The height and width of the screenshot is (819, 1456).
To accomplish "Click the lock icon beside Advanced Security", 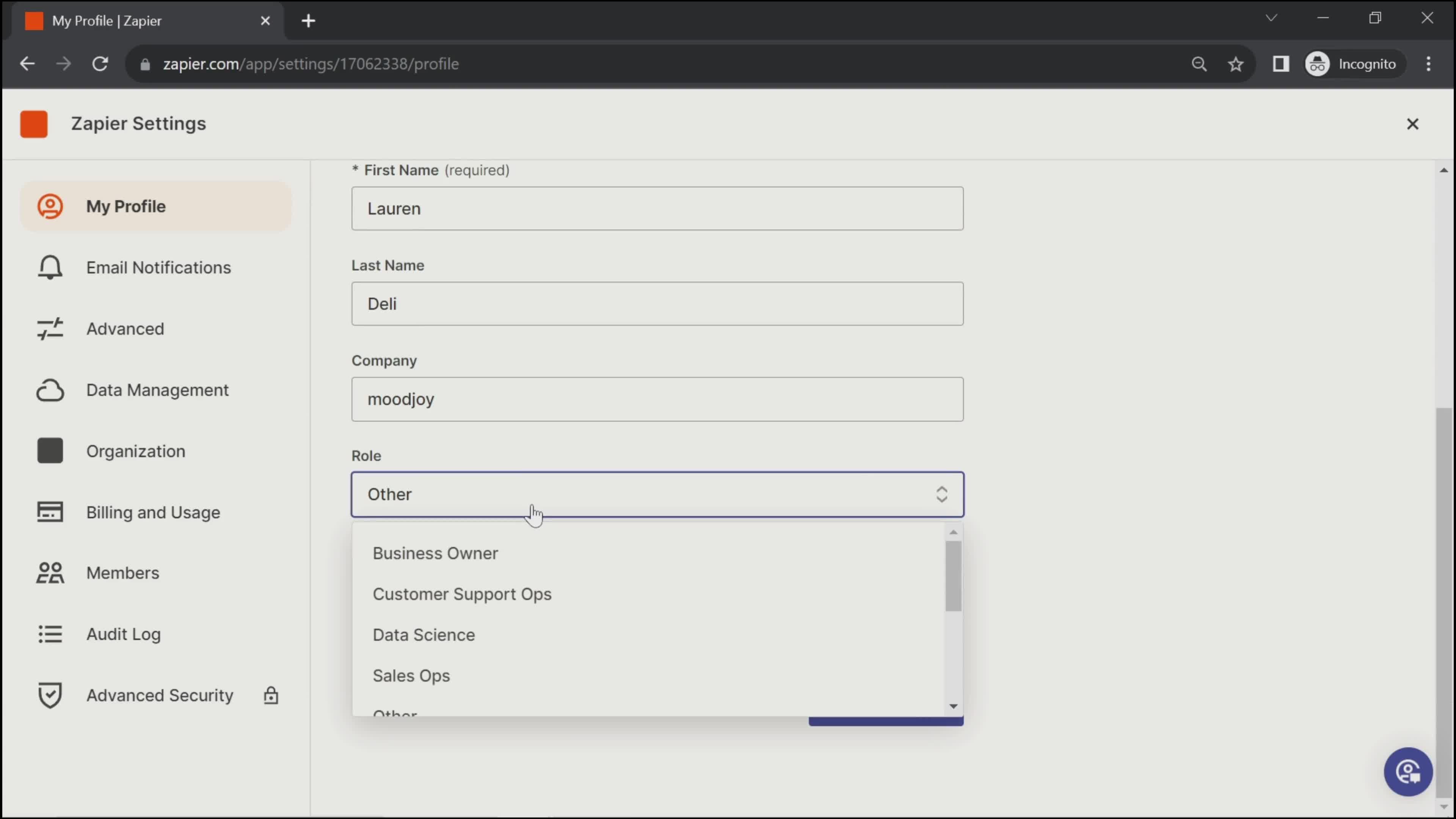I will [271, 695].
